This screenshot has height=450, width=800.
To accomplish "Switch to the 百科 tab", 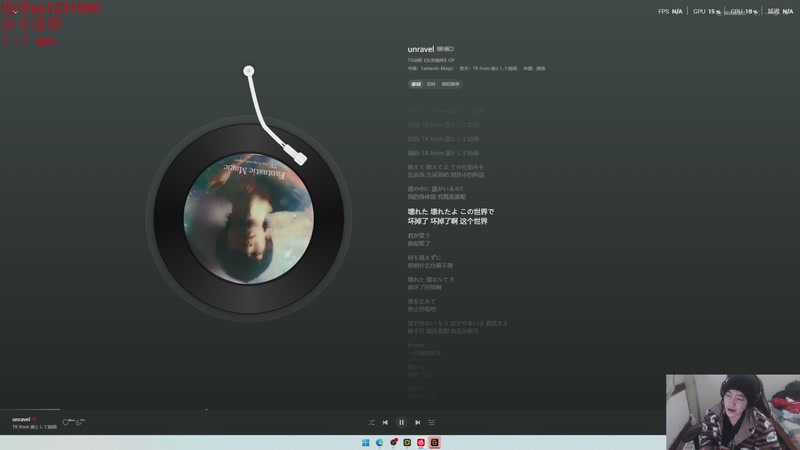I will click(431, 84).
